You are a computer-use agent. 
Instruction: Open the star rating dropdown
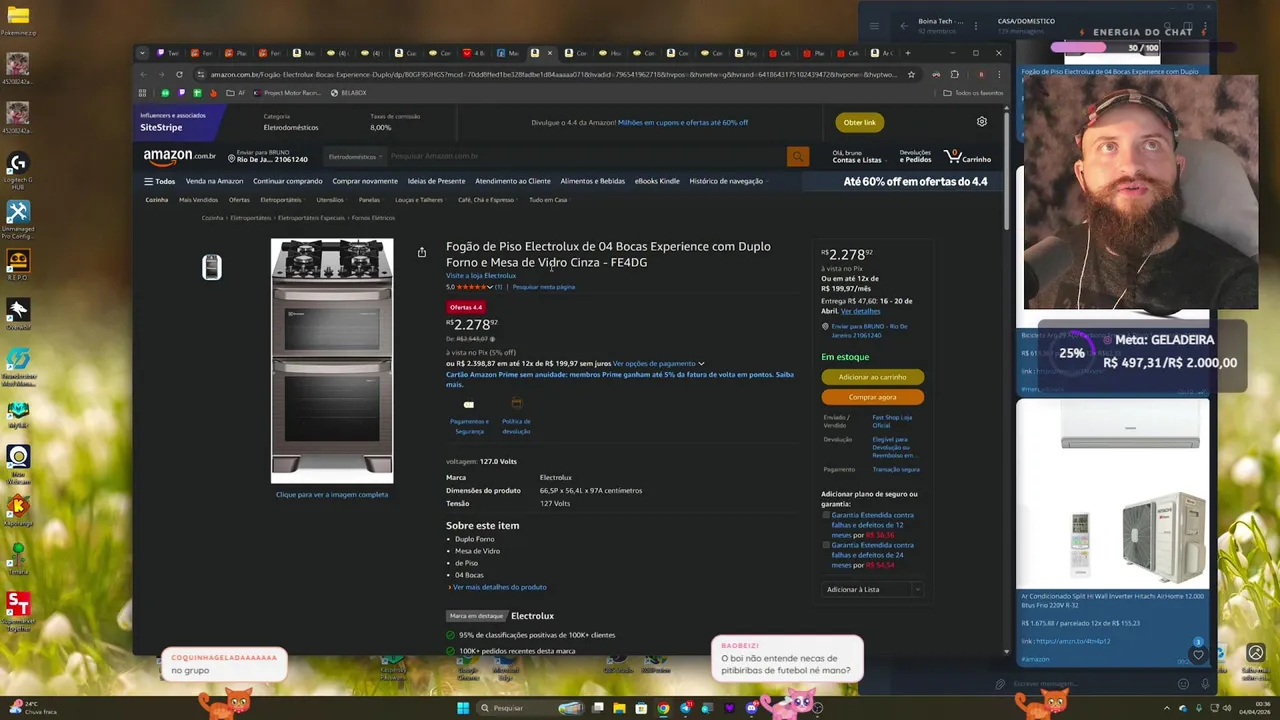pos(490,287)
